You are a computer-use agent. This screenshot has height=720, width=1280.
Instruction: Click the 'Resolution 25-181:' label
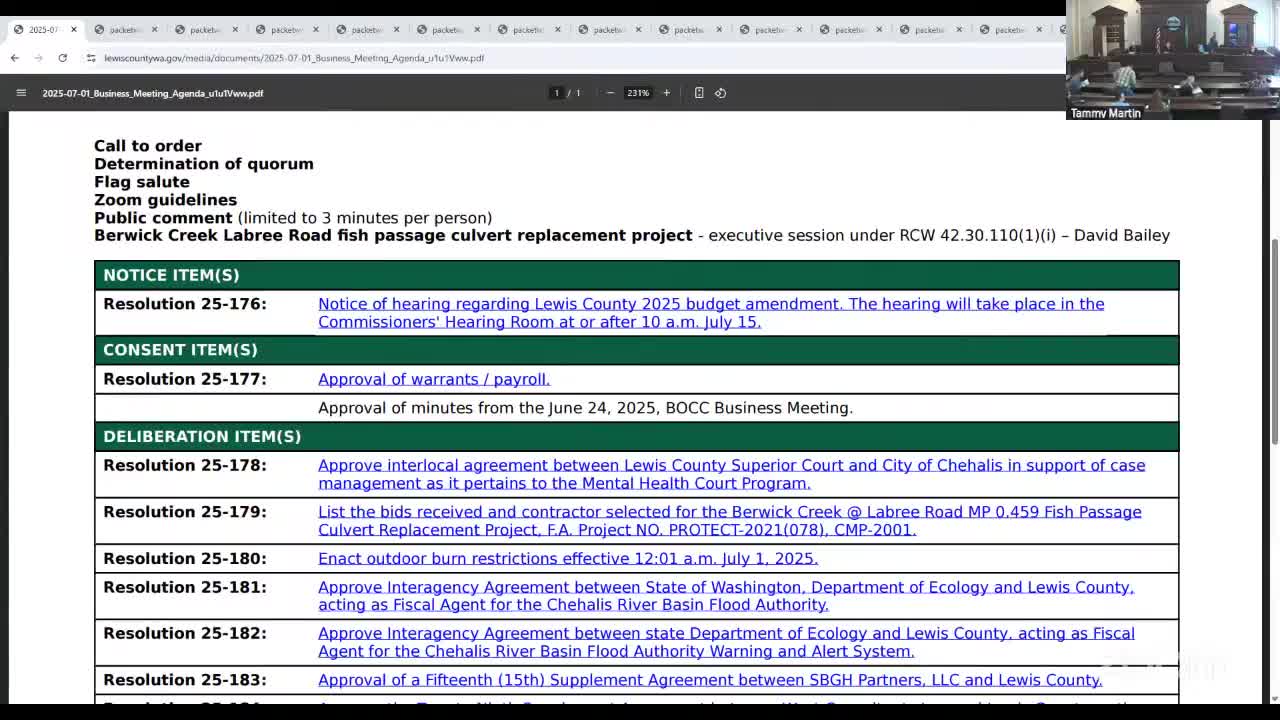(185, 587)
